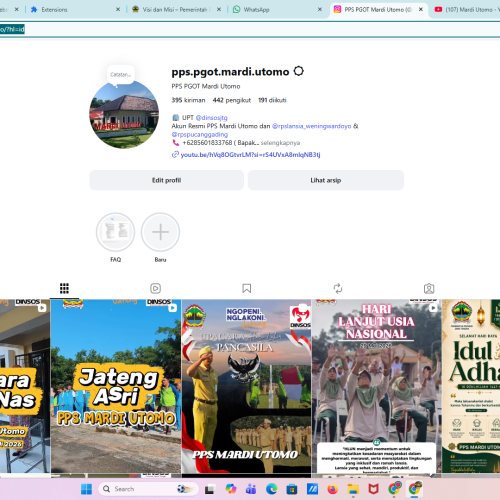Click the pps.pgot.mardi.utomo username heading
This screenshot has height=500, width=500.
point(230,72)
